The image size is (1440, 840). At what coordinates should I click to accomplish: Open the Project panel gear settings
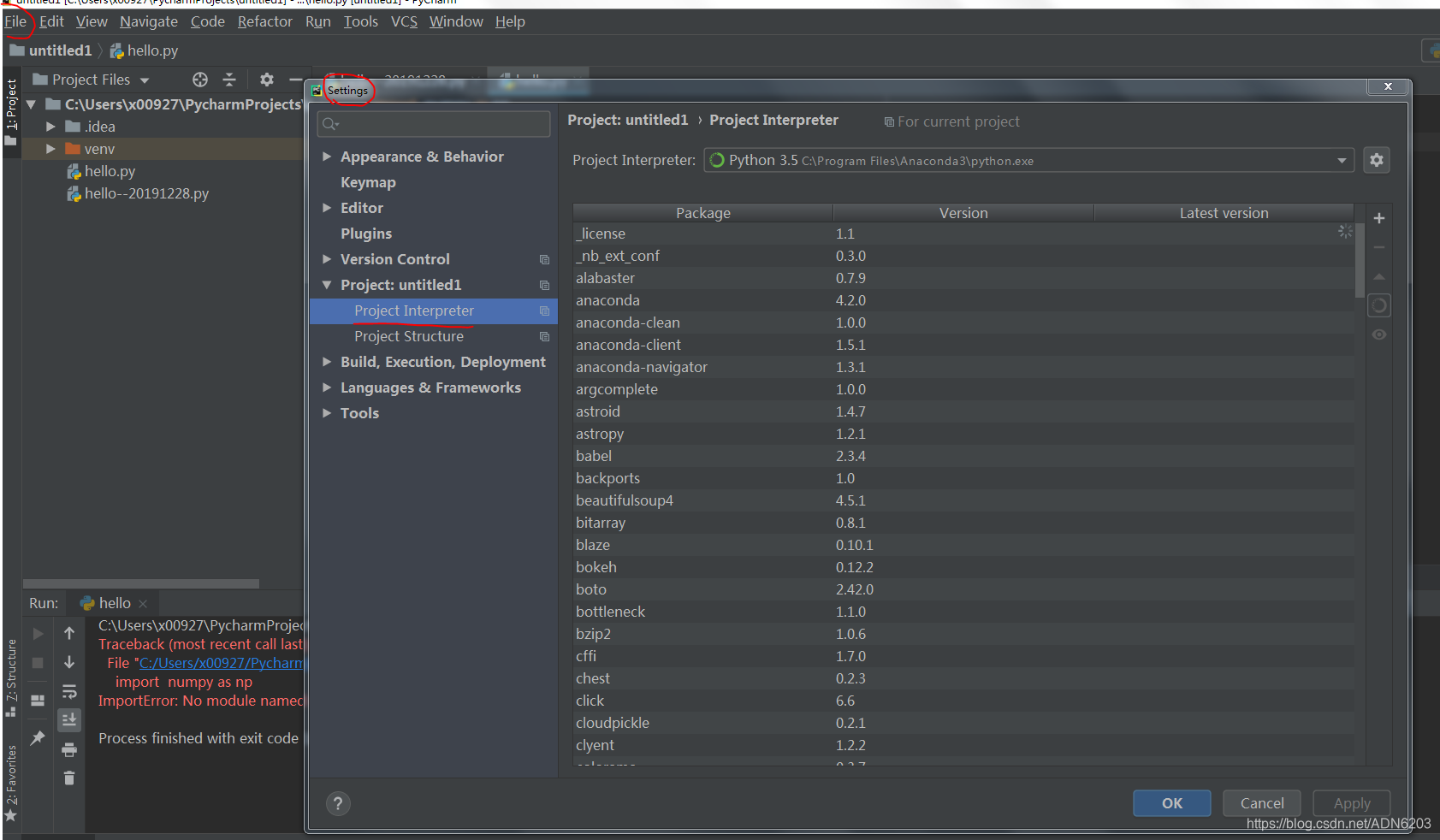pyautogui.click(x=267, y=80)
